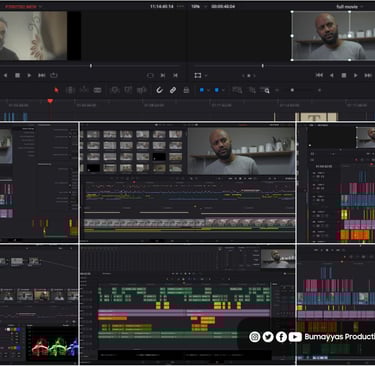Click the Detail Zoom icon
375x366 pixels.
click(x=252, y=90)
